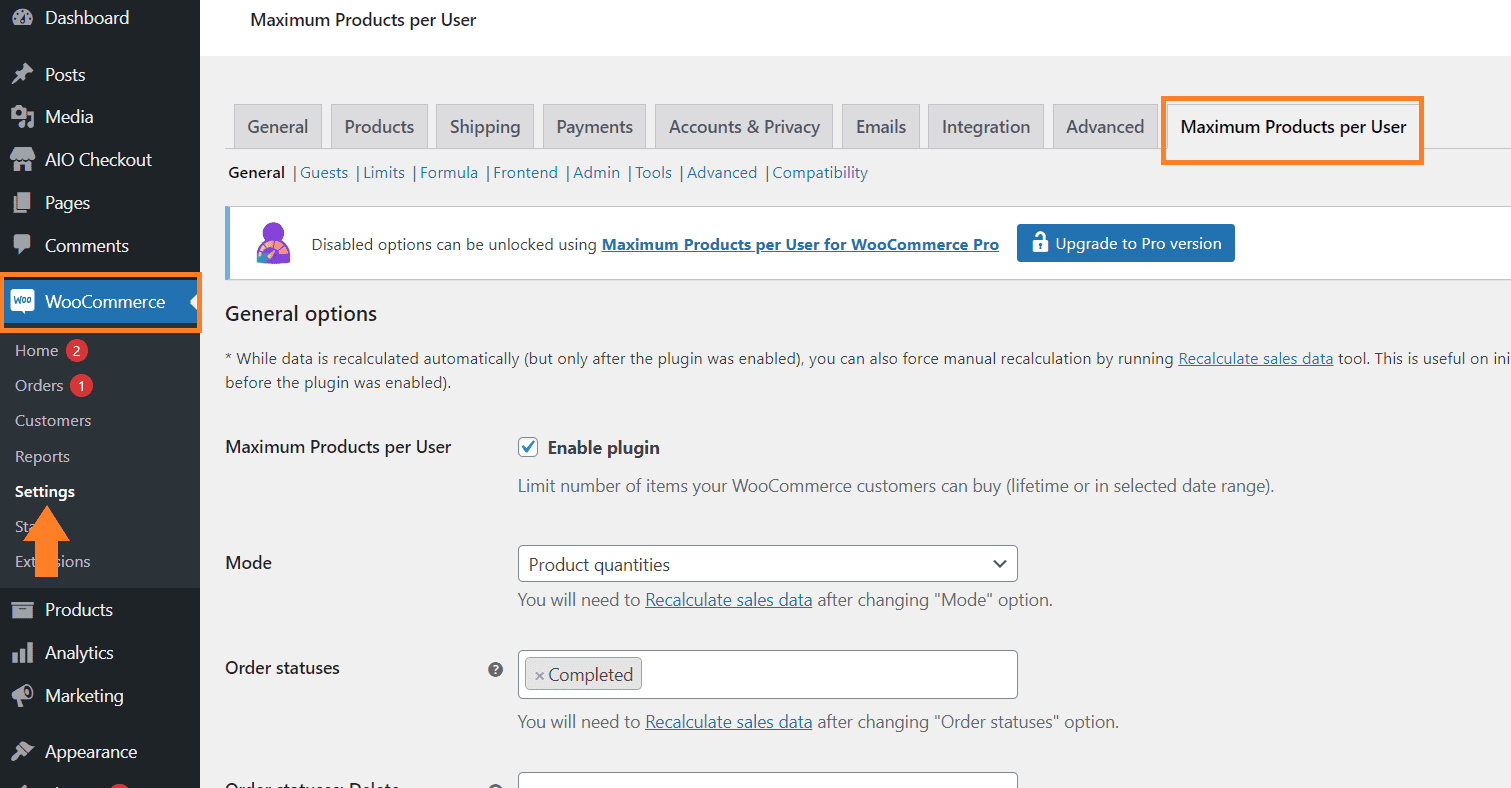
Task: Open WooCommerce Customers submenu item
Action: [x=53, y=420]
